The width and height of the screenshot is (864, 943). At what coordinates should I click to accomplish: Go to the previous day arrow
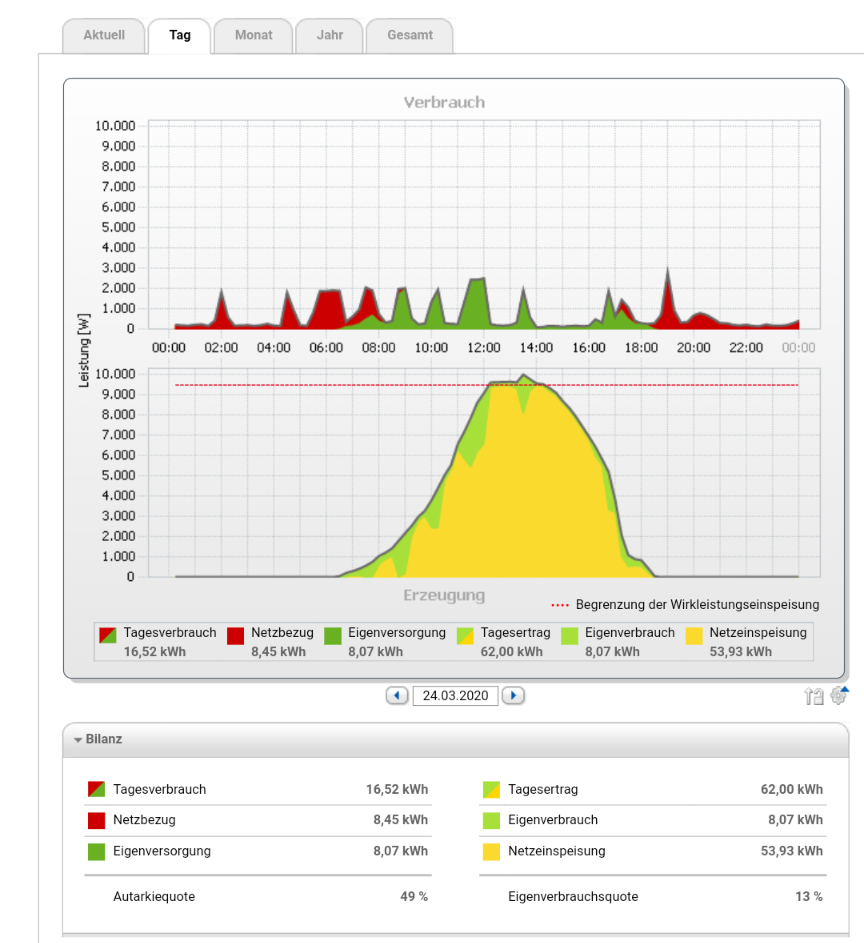(397, 695)
